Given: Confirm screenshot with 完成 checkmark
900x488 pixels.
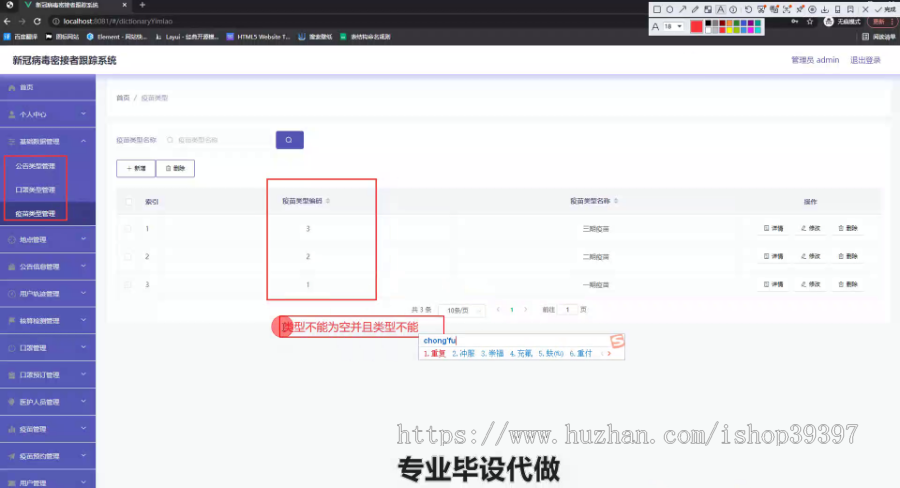Looking at the screenshot, I should tap(886, 10).
